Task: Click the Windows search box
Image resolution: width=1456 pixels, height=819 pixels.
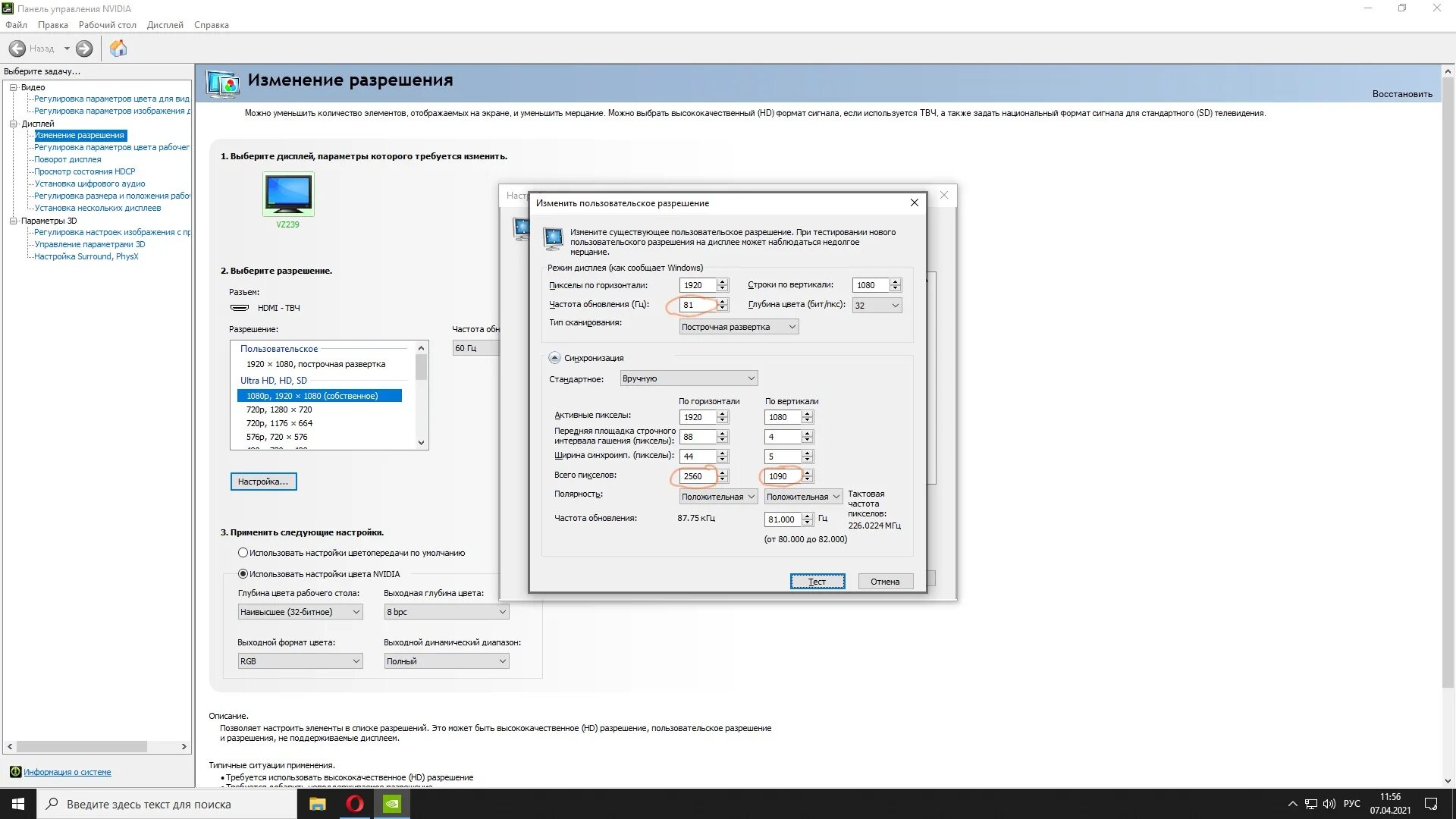Action: (x=167, y=804)
